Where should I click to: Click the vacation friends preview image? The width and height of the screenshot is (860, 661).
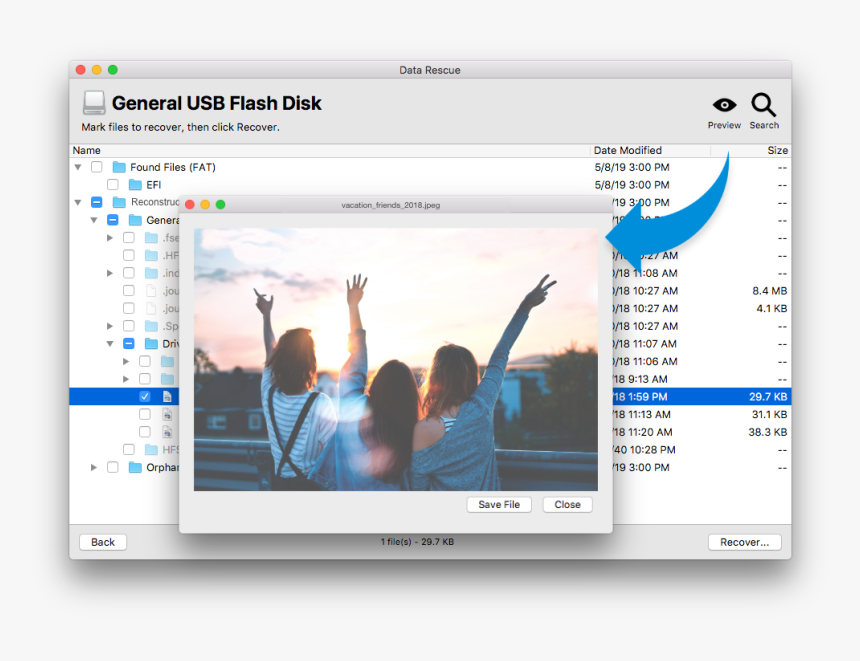coord(395,359)
